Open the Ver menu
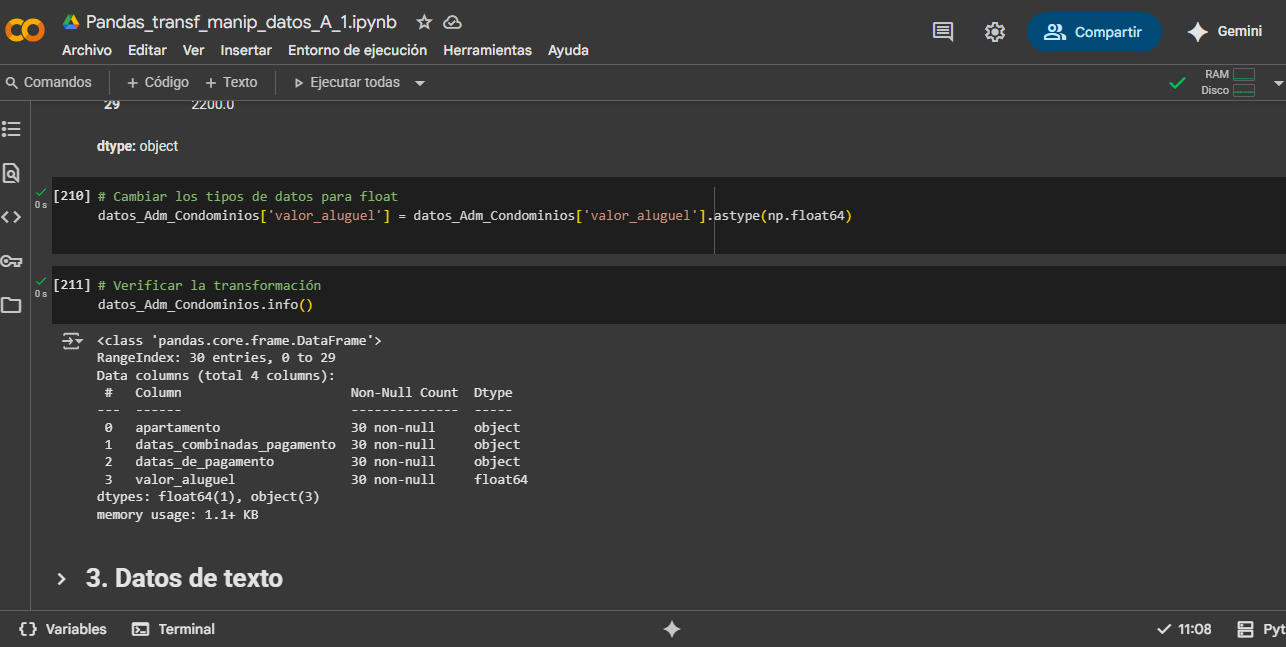 194,50
